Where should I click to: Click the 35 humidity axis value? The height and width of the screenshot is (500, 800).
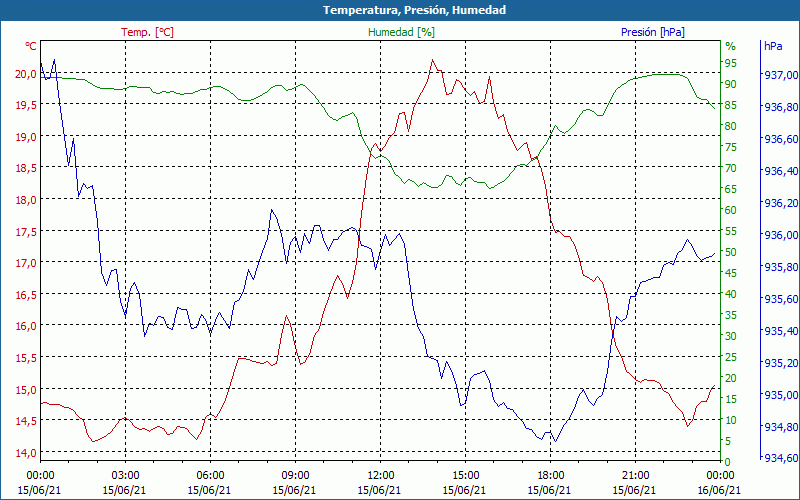click(x=731, y=315)
